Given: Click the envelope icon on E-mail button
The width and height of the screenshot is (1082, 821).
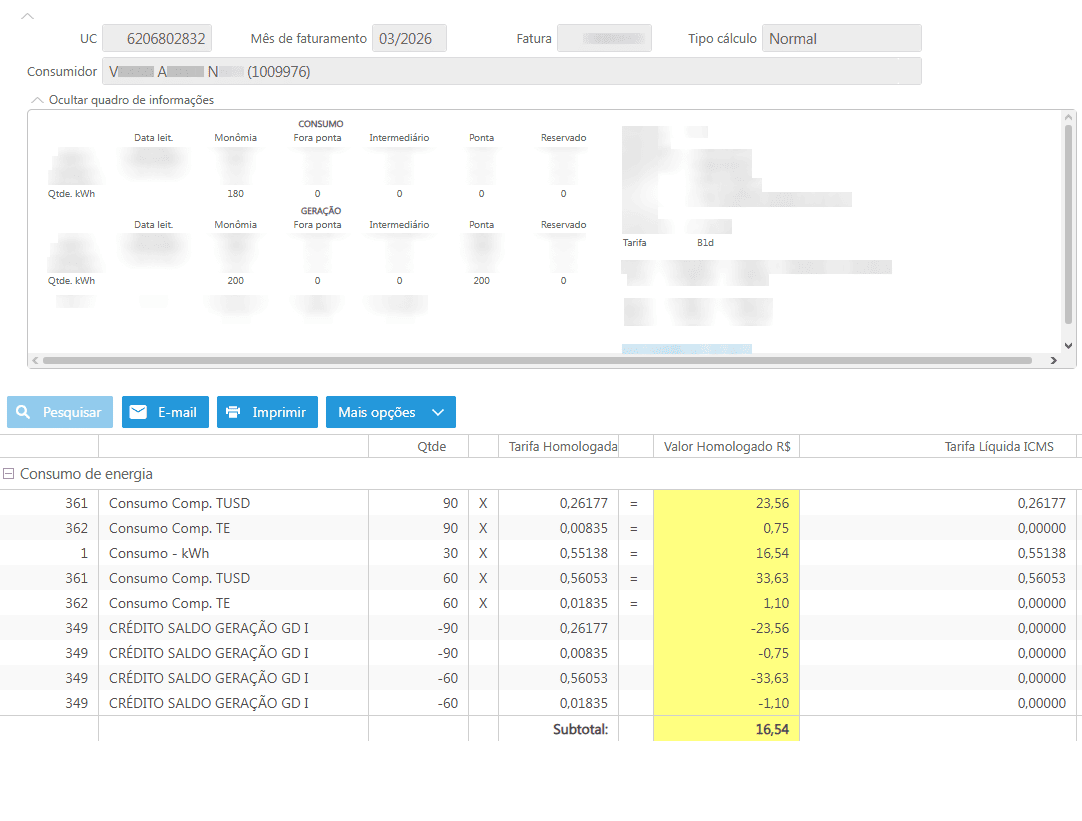Looking at the screenshot, I should coord(138,412).
